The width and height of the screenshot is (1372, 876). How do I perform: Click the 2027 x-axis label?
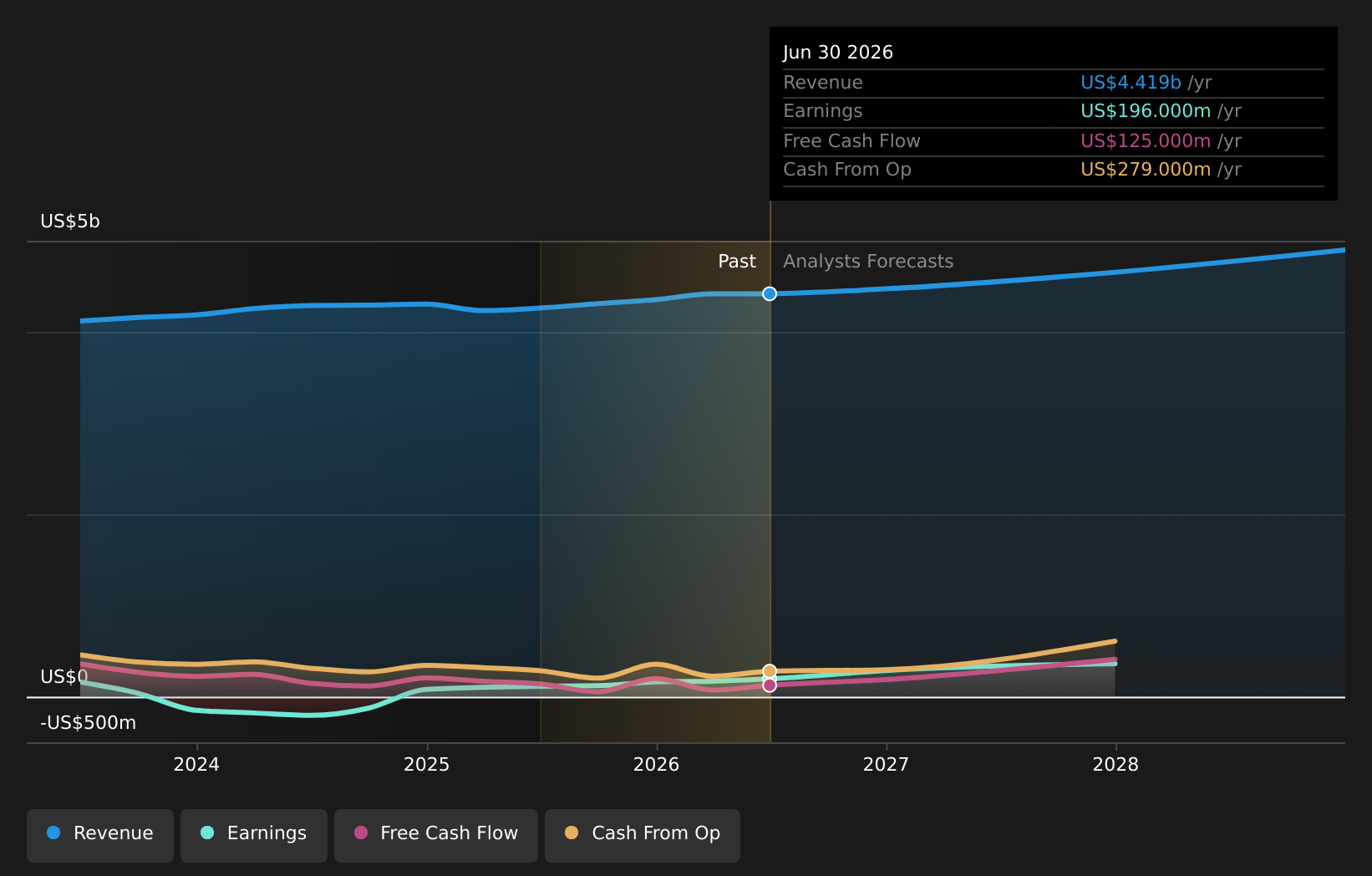point(887,764)
